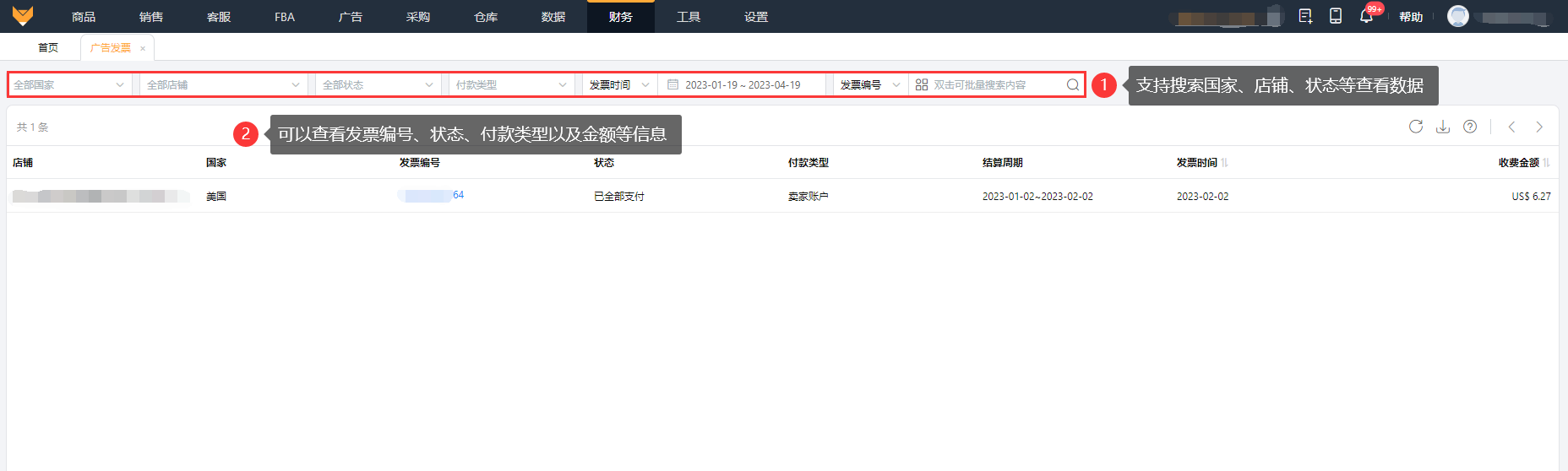The image size is (1568, 471).
Task: Click the 帮助 link
Action: click(1411, 17)
